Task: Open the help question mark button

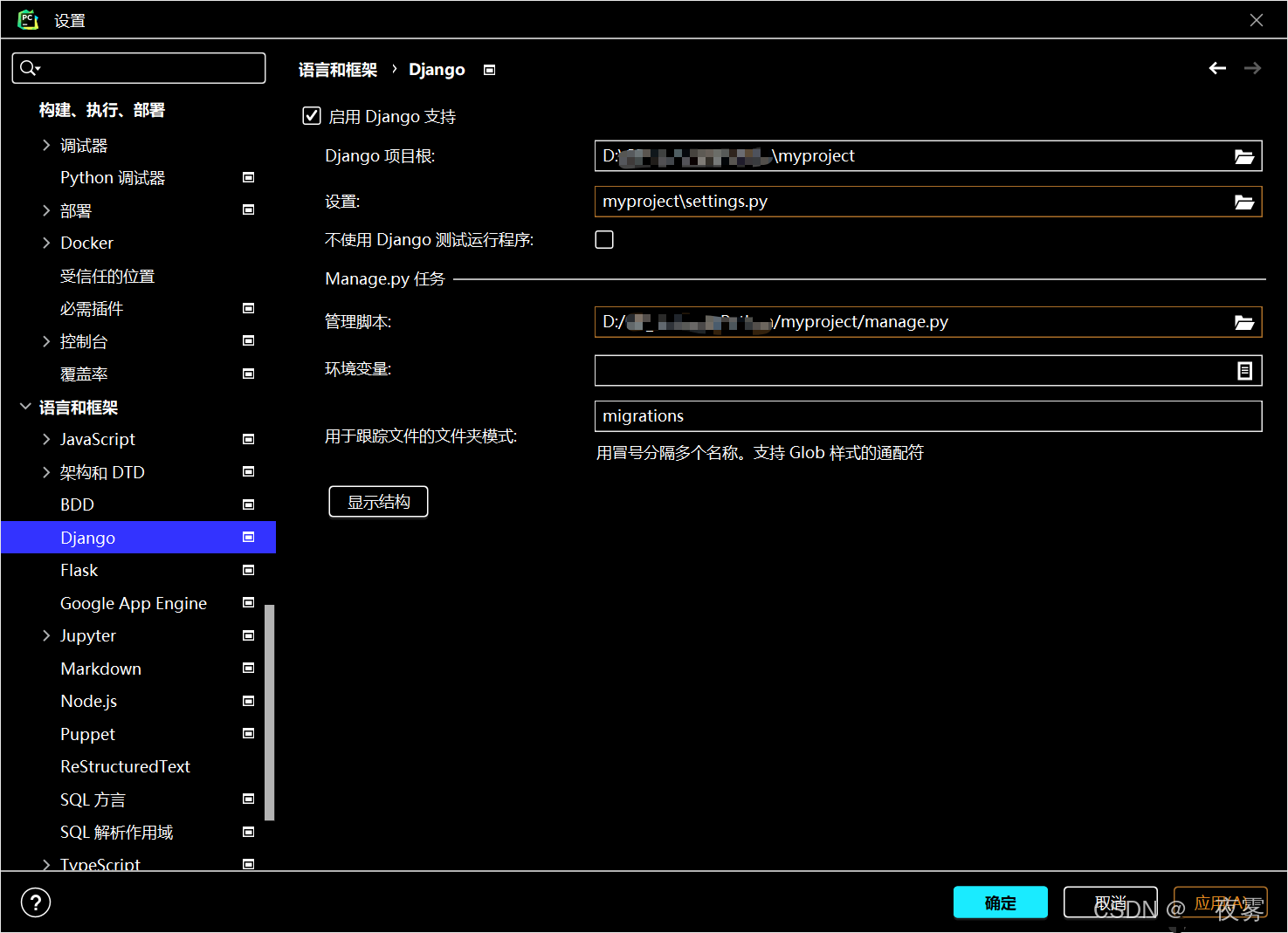Action: pos(36,902)
